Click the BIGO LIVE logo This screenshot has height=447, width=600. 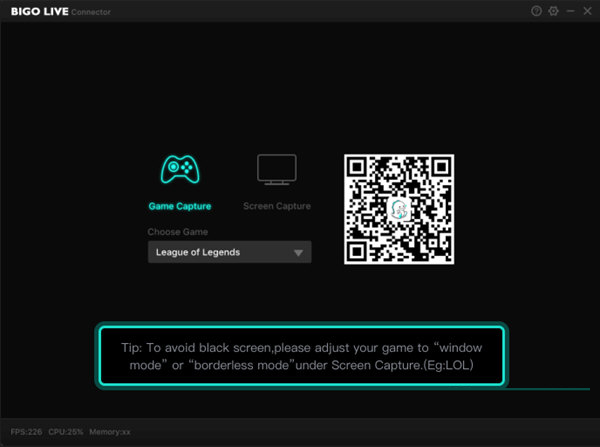tap(37, 11)
